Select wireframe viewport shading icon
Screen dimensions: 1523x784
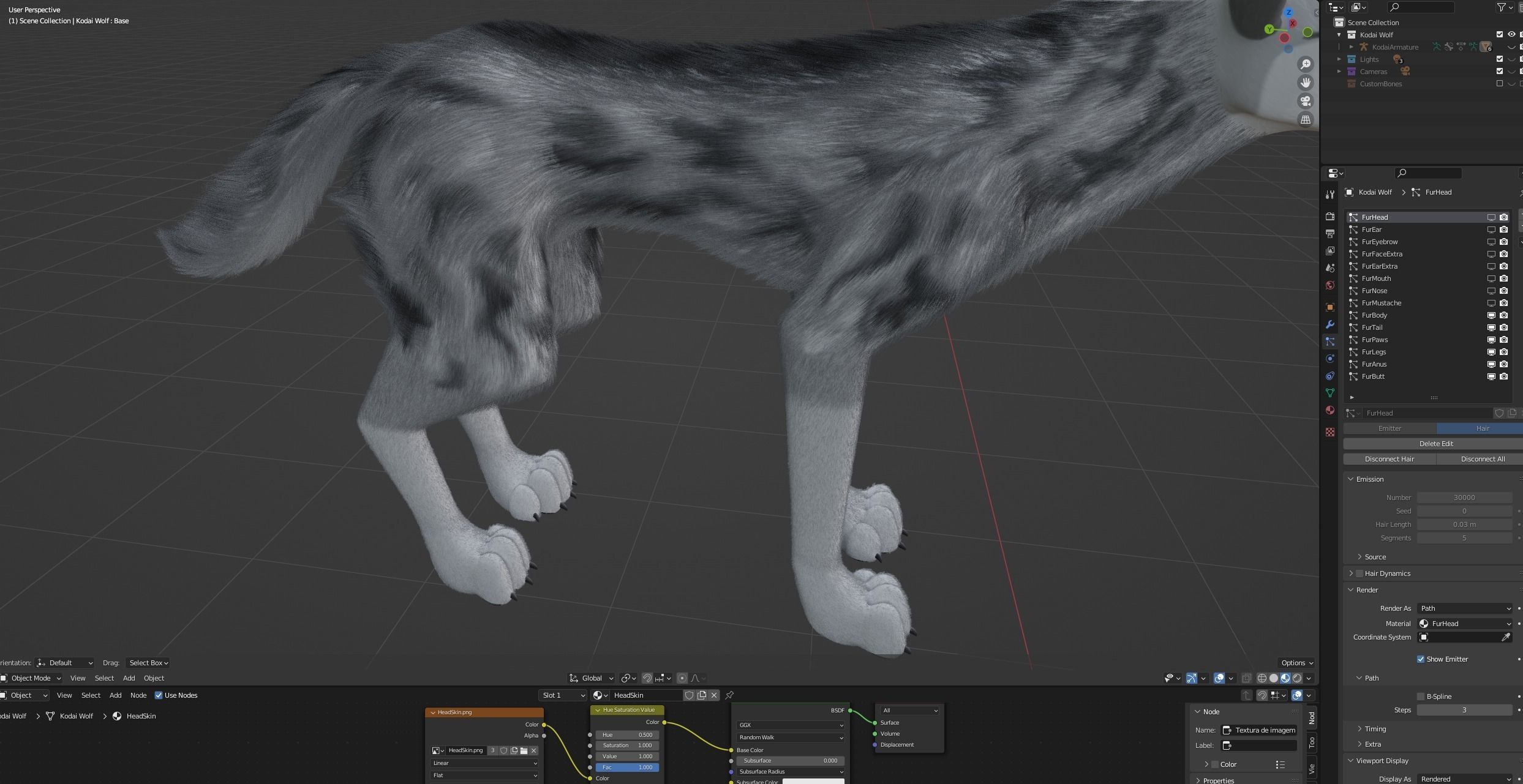[x=1262, y=678]
